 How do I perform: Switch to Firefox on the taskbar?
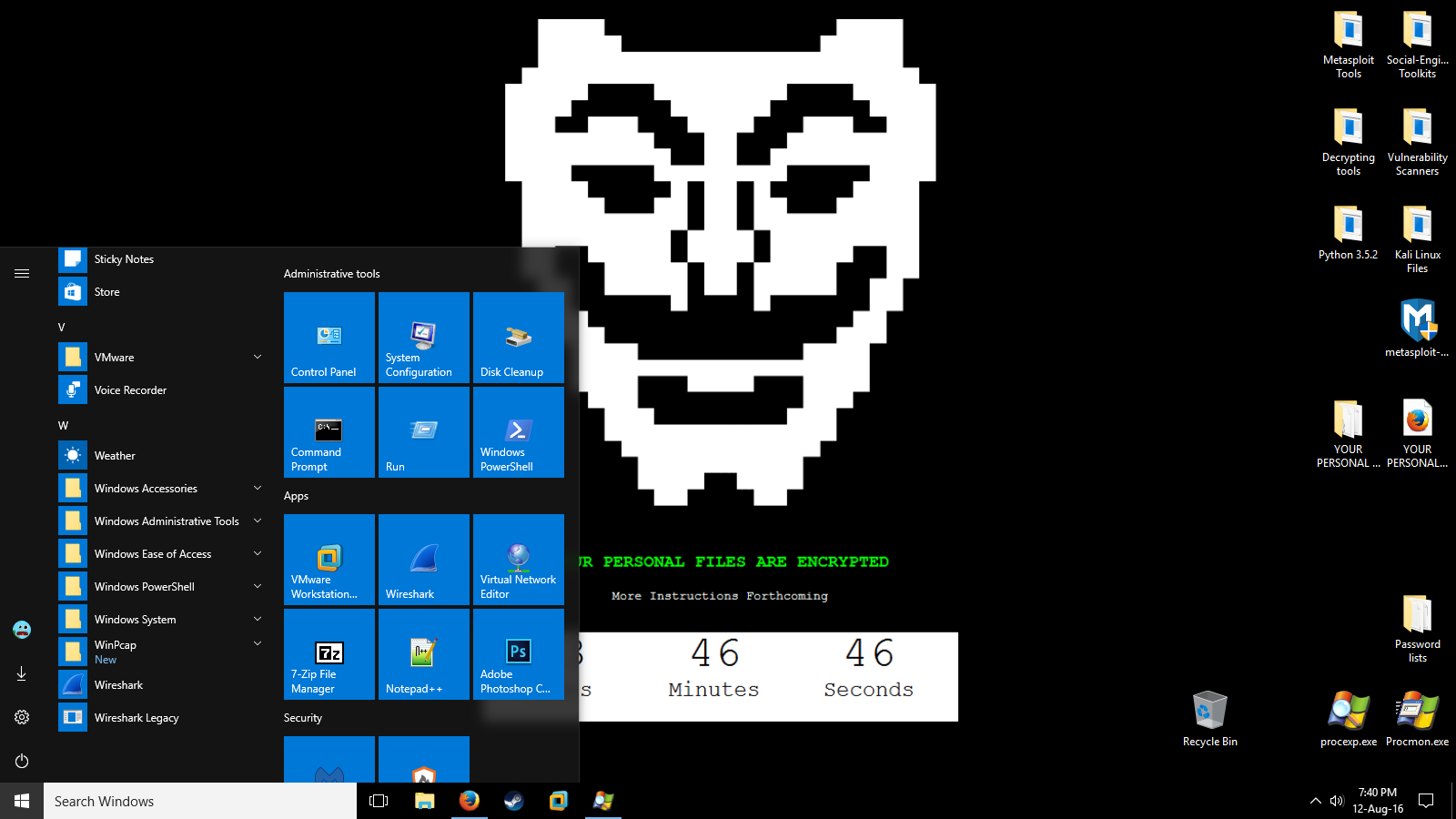[470, 801]
